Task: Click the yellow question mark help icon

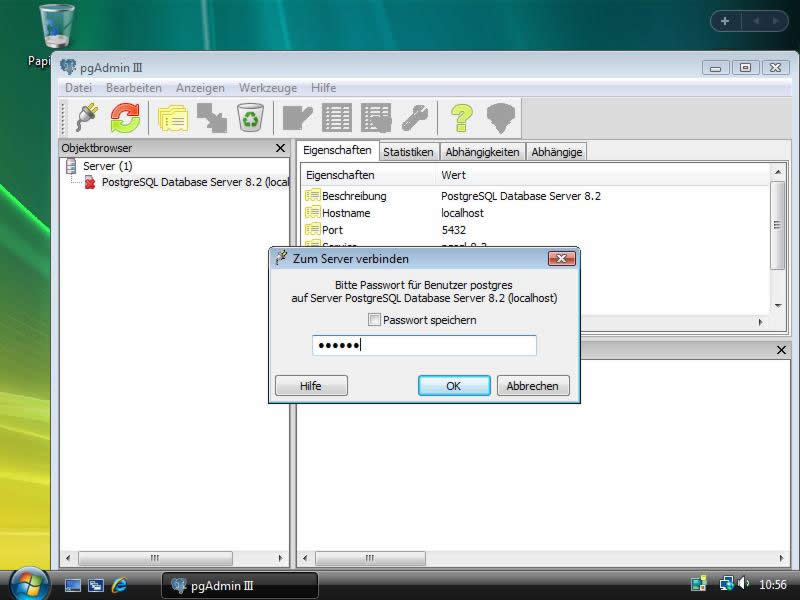Action: pos(462,118)
